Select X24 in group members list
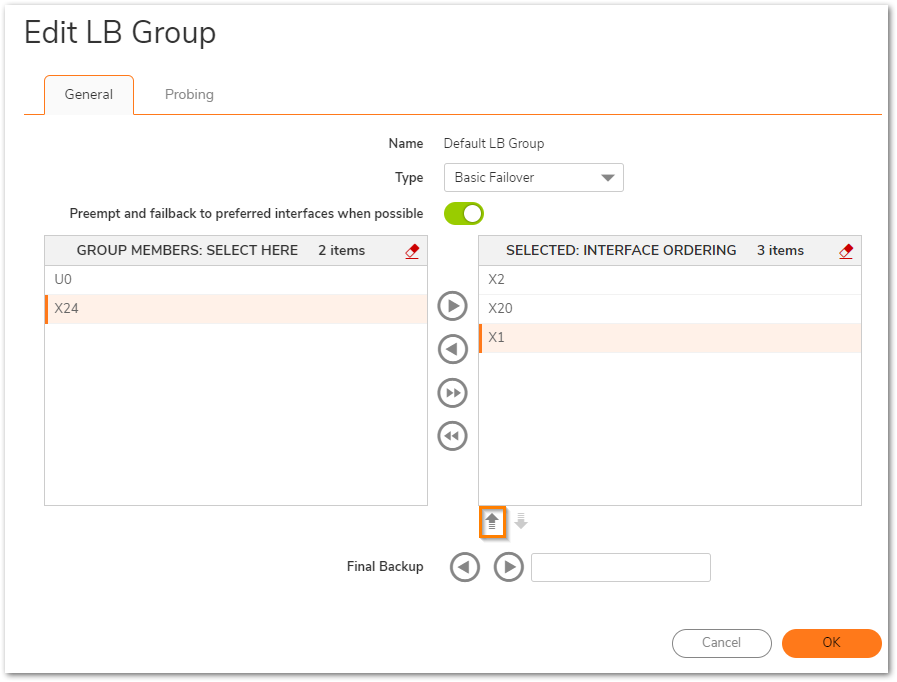 pyautogui.click(x=236, y=309)
